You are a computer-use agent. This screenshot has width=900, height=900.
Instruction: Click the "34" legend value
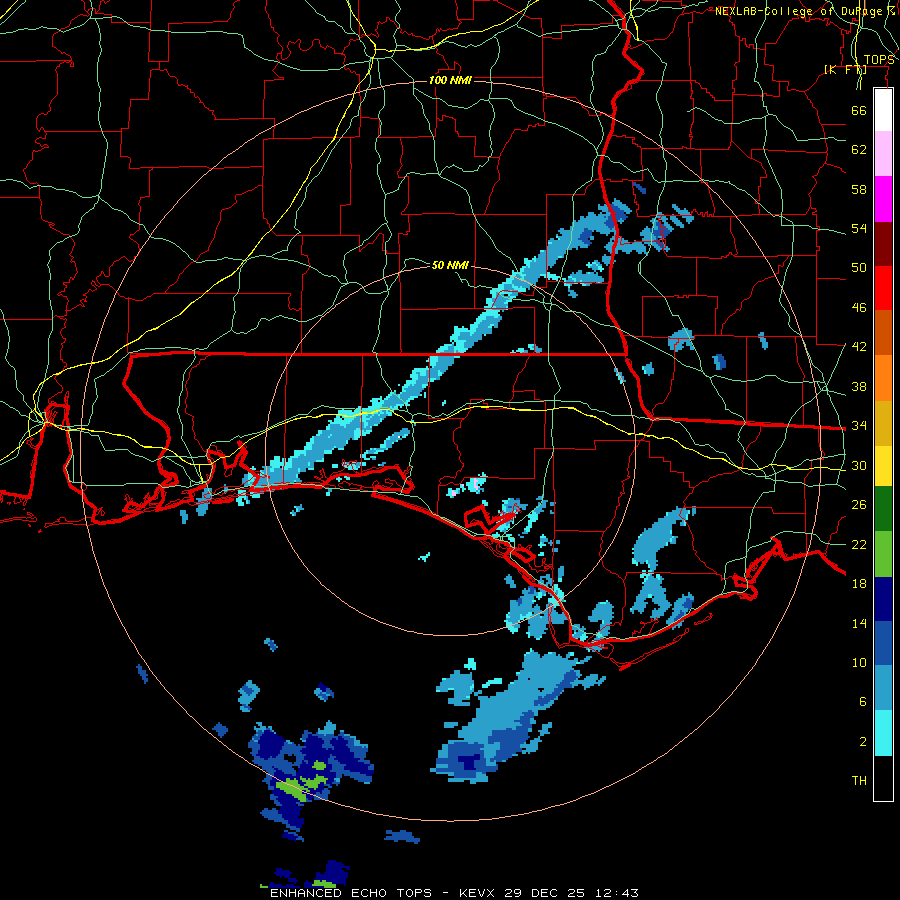pyautogui.click(x=859, y=426)
